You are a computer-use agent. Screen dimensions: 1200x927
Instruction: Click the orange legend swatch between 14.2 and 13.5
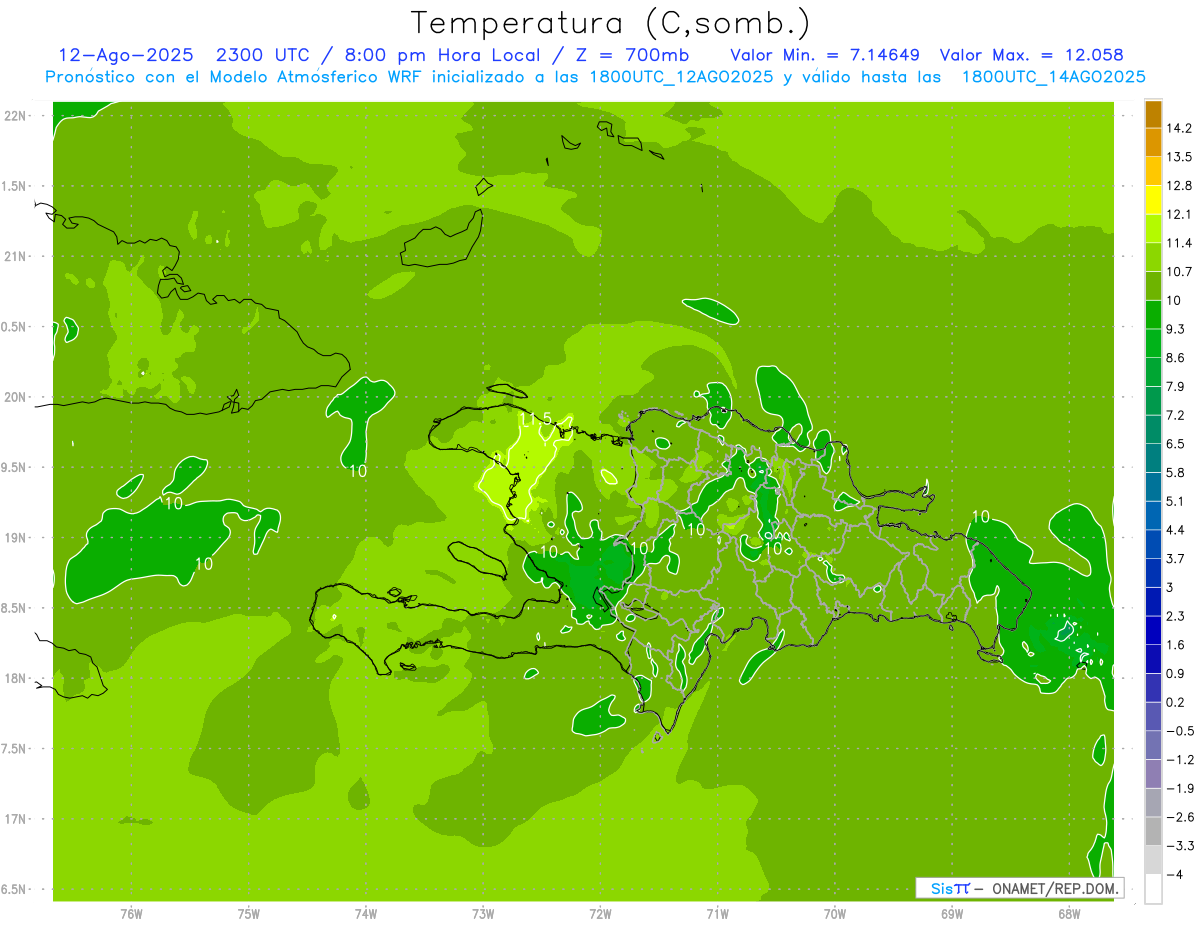click(1153, 142)
